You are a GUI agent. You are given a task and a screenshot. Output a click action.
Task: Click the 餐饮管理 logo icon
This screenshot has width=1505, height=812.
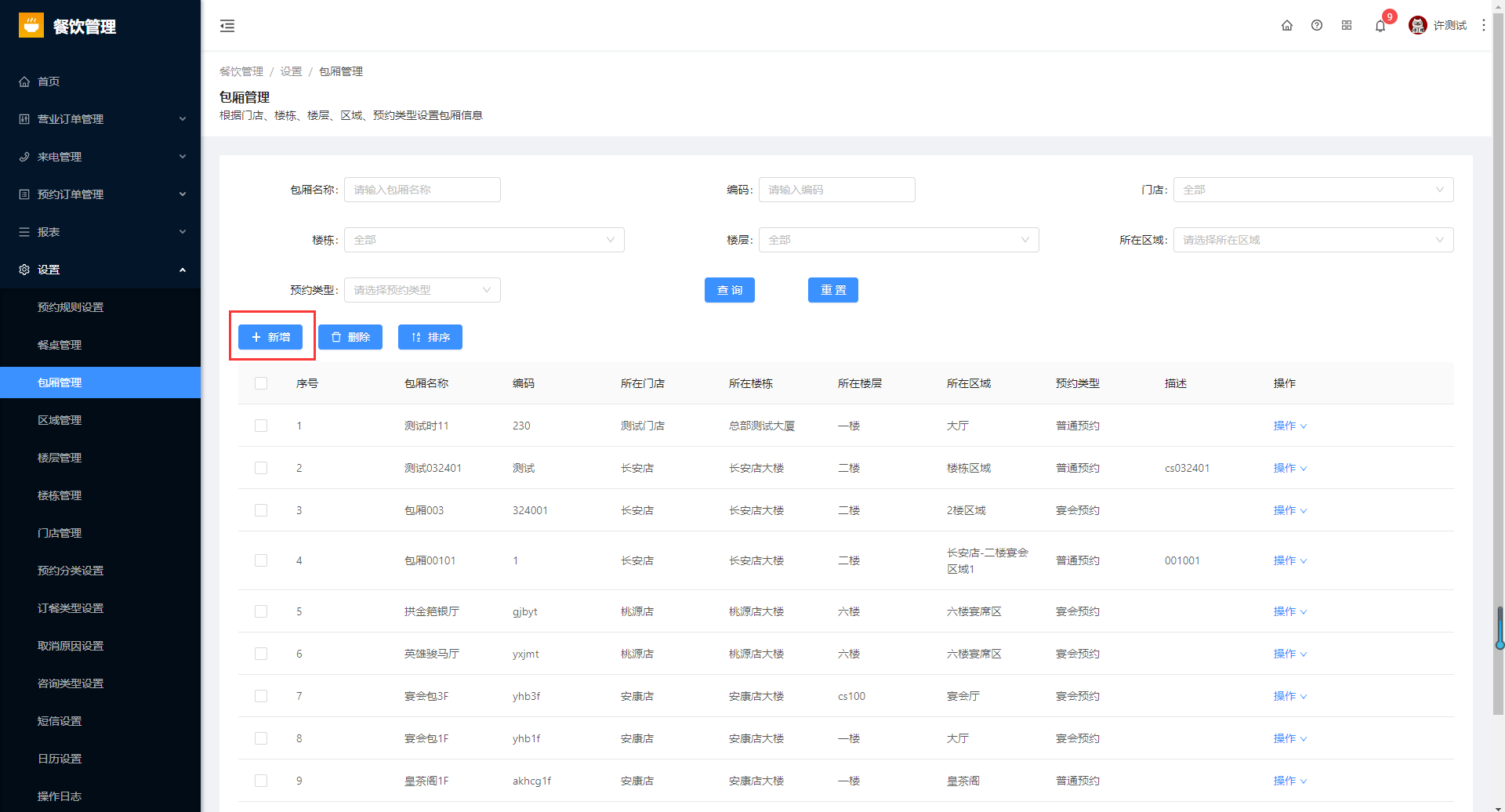31,25
